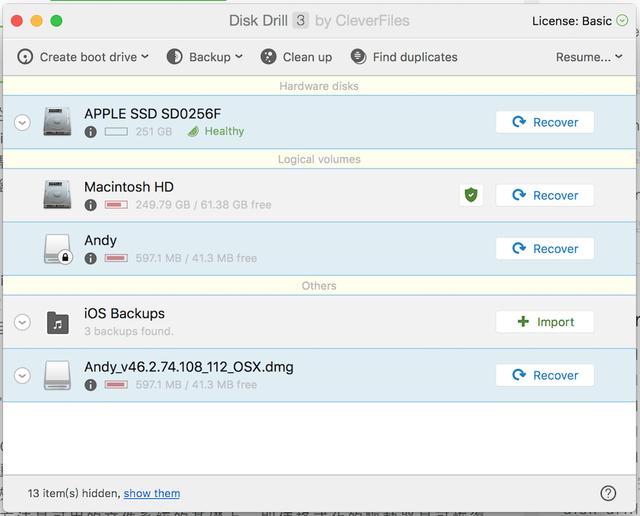Image resolution: width=640 pixels, height=516 pixels.
Task: Show info for the Andy_v46 dmg image
Action: click(x=91, y=385)
